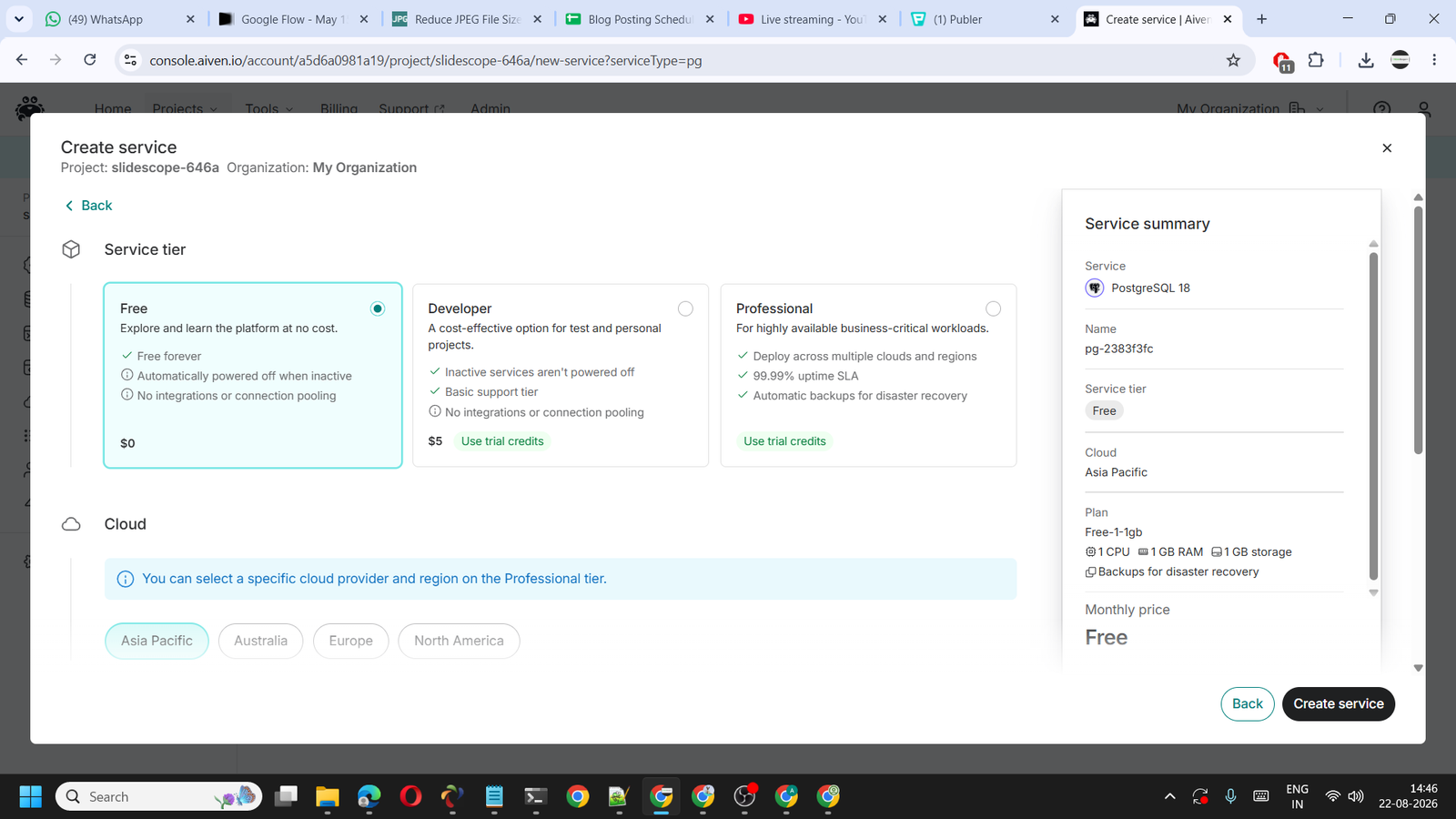The image size is (1456, 819).
Task: Click the microphone icon in the system tray
Action: click(x=1230, y=796)
